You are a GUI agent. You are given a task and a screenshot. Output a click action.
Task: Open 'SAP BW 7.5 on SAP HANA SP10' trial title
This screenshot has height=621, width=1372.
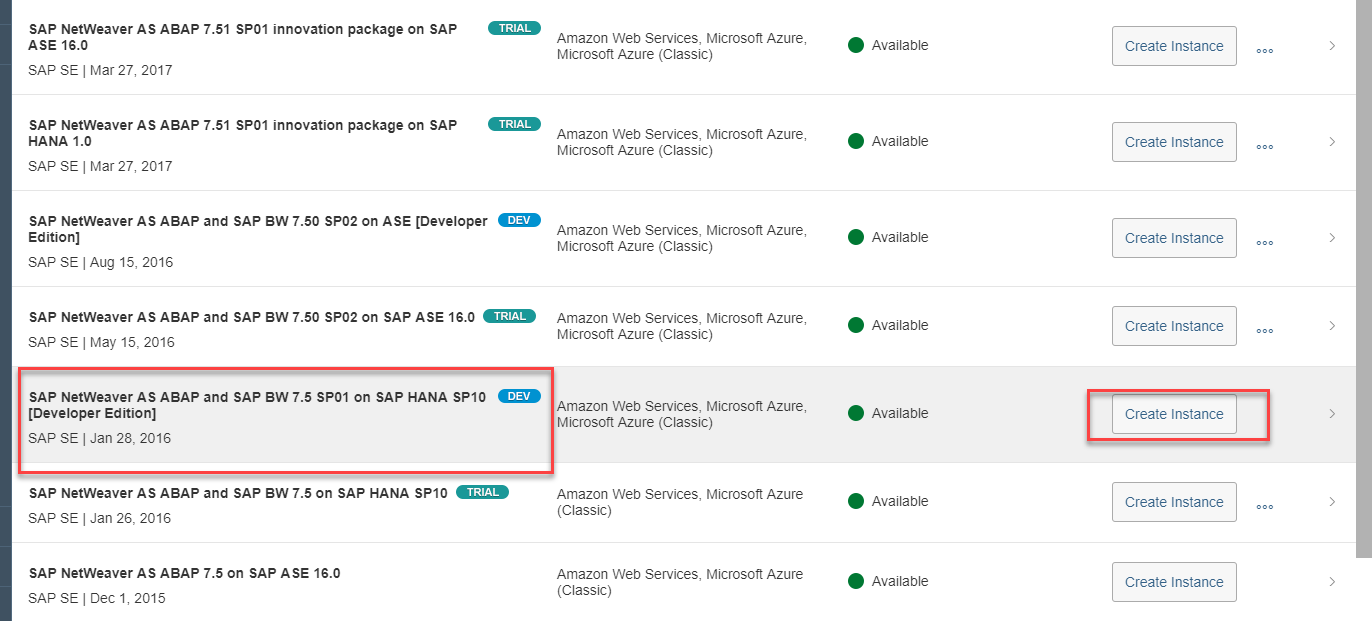[238, 493]
